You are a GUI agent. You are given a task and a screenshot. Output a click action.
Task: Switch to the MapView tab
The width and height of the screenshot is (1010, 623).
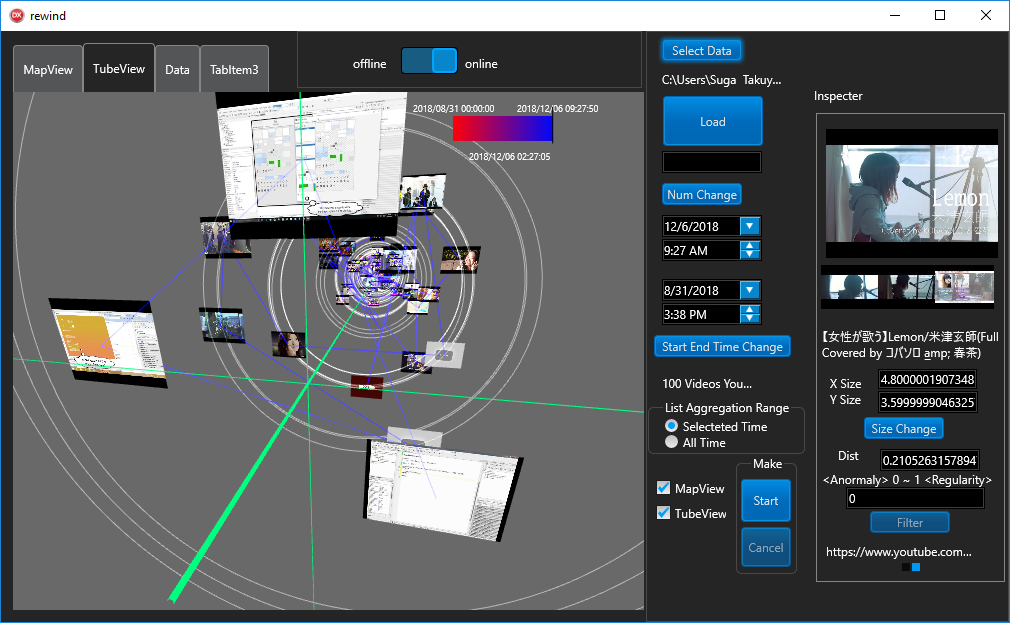[x=48, y=70]
